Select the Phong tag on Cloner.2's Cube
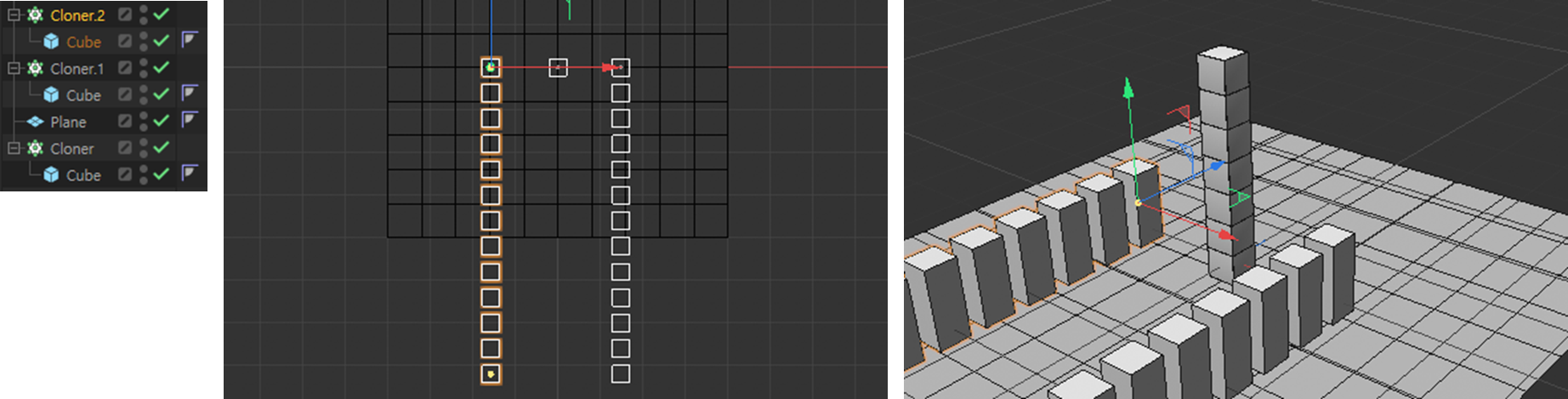The image size is (1568, 399). [x=190, y=39]
